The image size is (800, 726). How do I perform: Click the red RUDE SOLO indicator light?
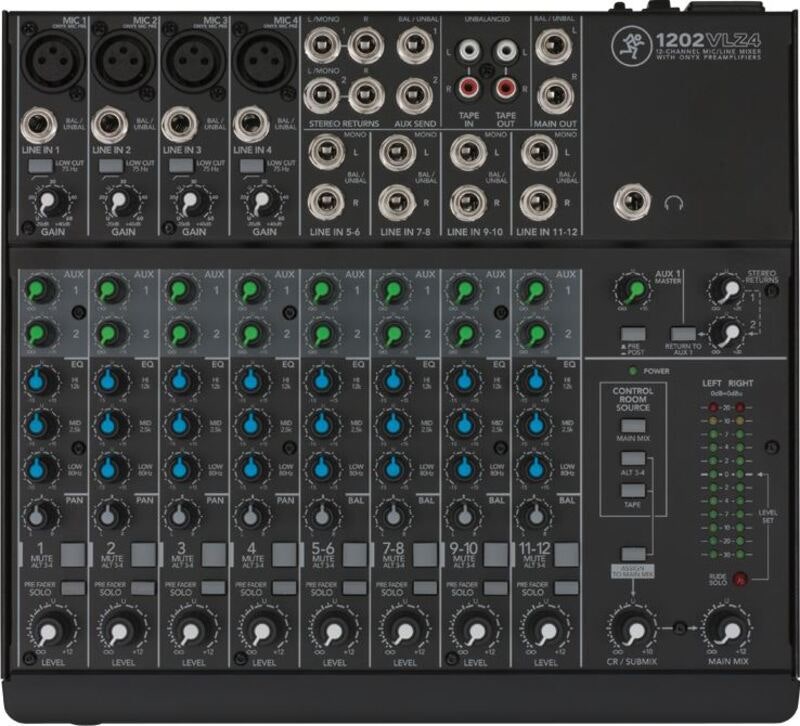pyautogui.click(x=741, y=578)
